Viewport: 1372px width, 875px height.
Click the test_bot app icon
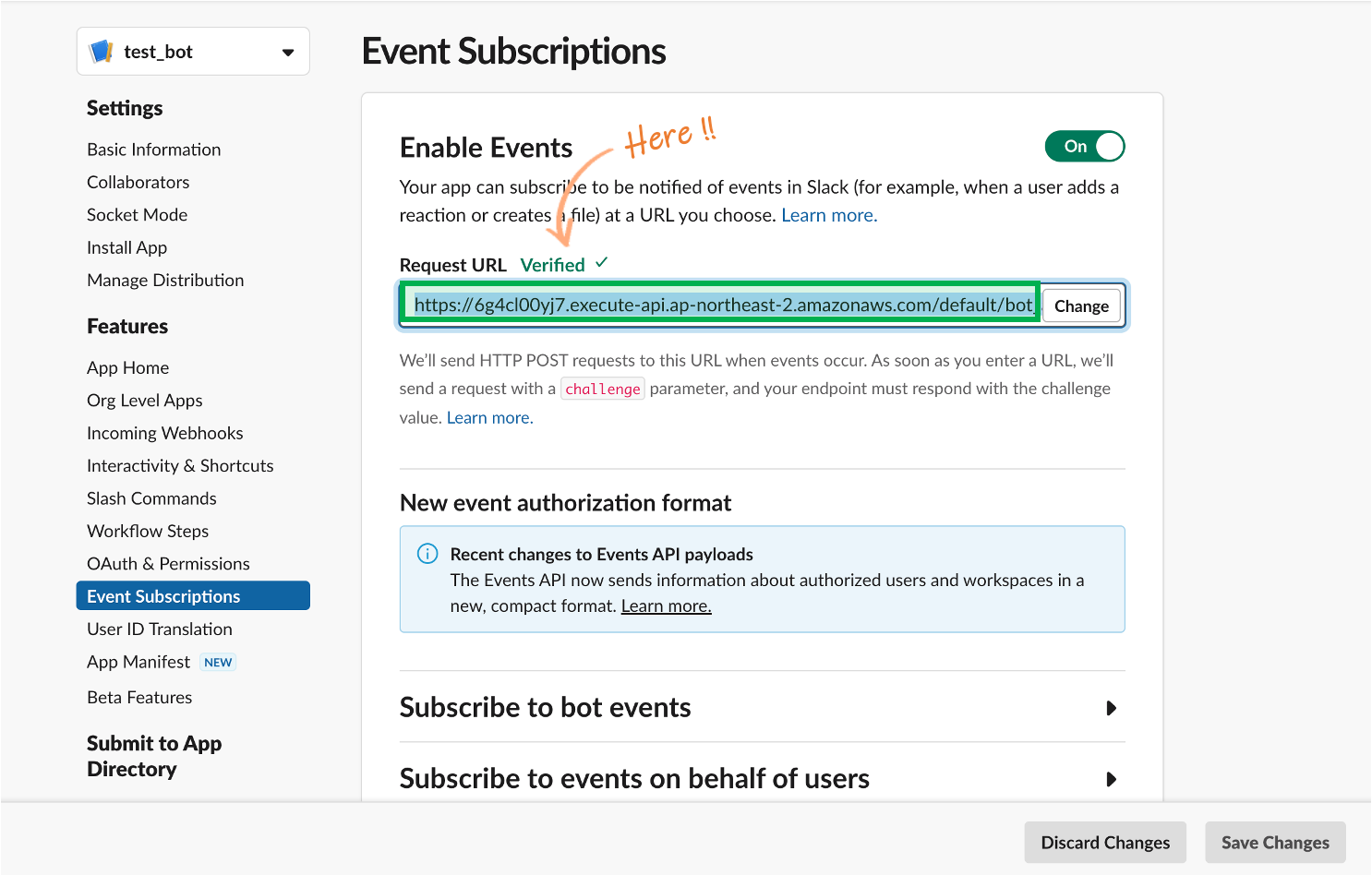pyautogui.click(x=101, y=52)
